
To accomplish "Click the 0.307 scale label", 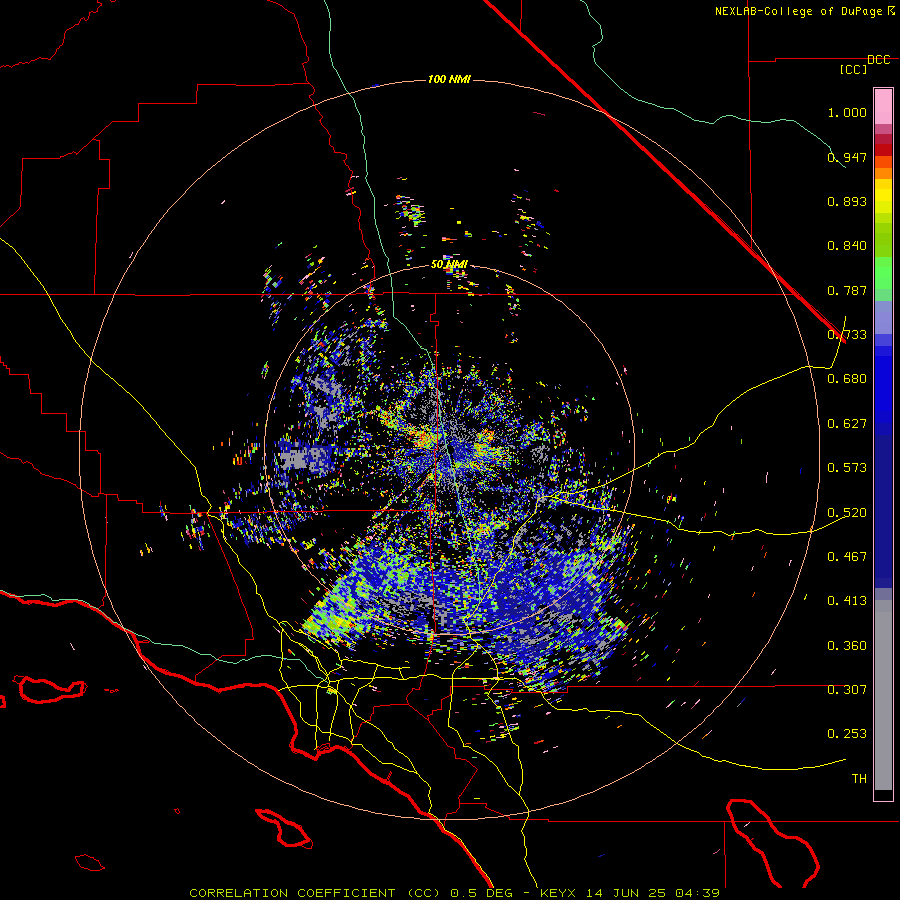I will coord(847,690).
